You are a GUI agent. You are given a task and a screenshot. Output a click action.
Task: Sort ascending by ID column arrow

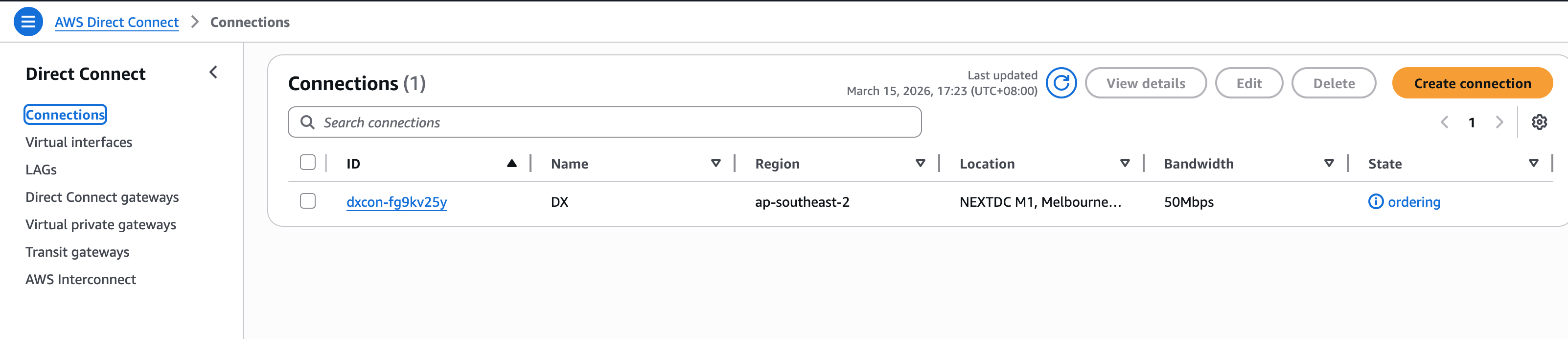point(511,164)
